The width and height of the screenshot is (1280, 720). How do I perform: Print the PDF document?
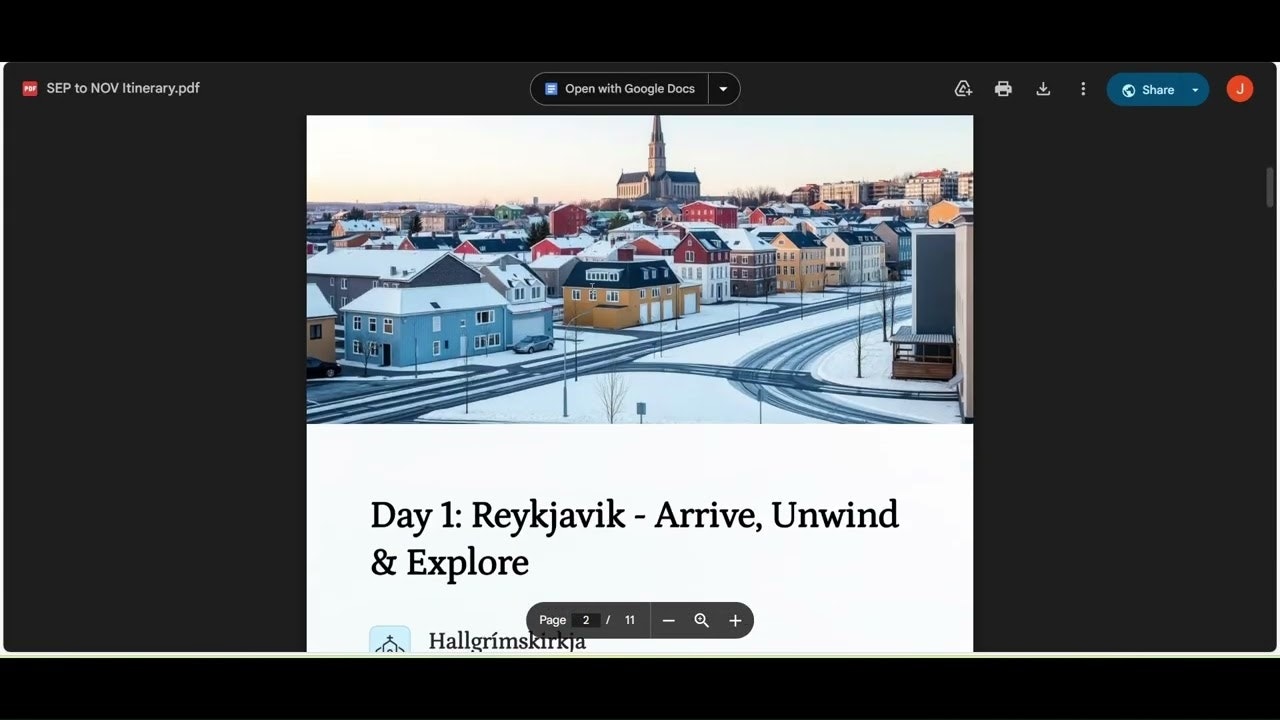pos(1003,89)
